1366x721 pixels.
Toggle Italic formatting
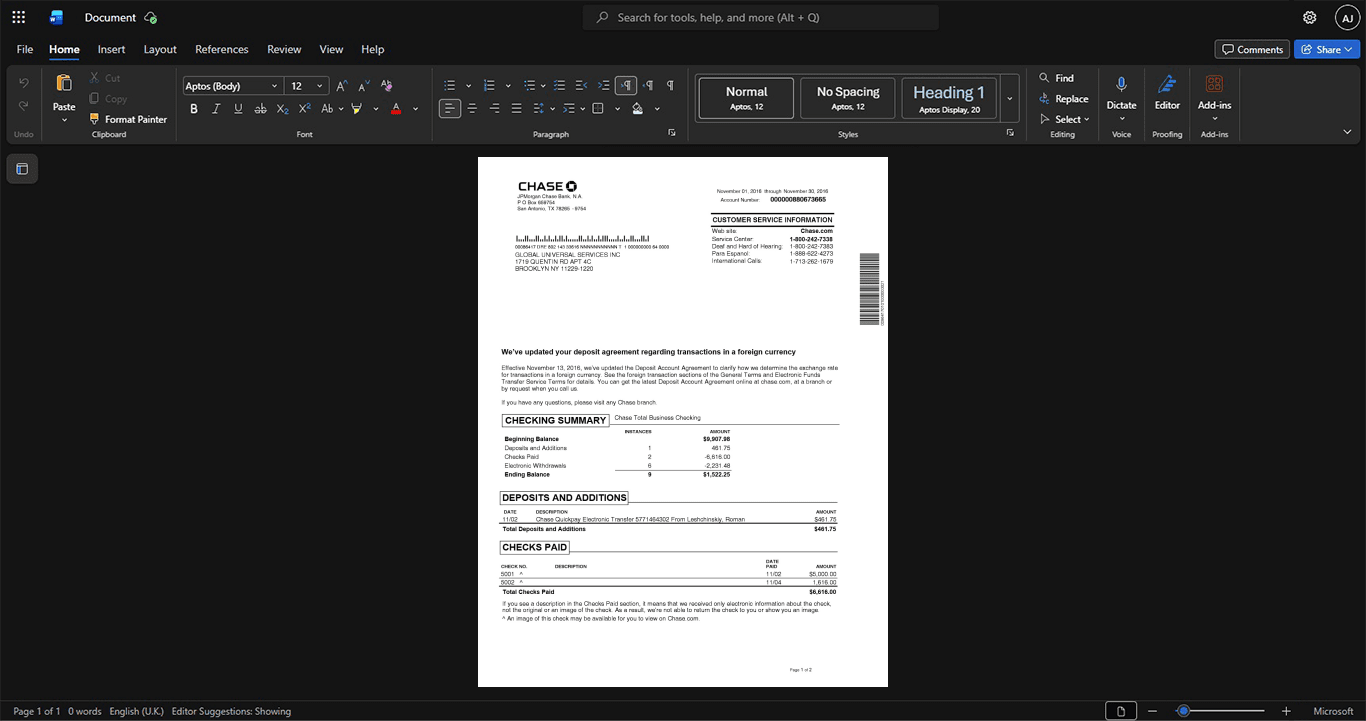coord(216,108)
